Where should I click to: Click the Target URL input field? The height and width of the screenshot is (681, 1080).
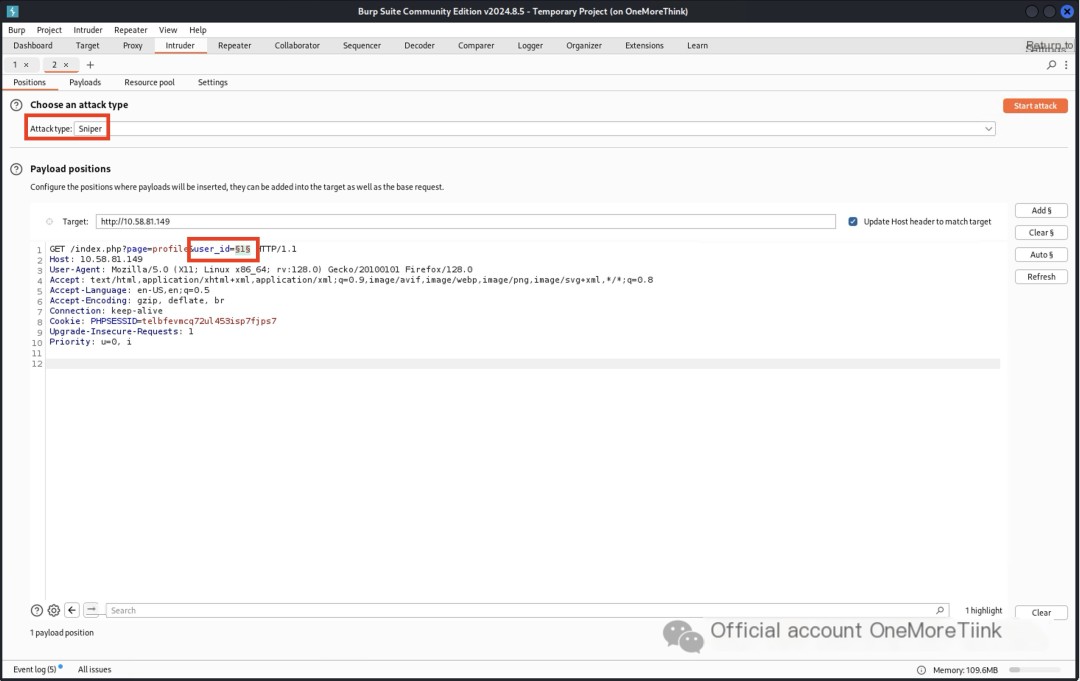pyautogui.click(x=466, y=222)
